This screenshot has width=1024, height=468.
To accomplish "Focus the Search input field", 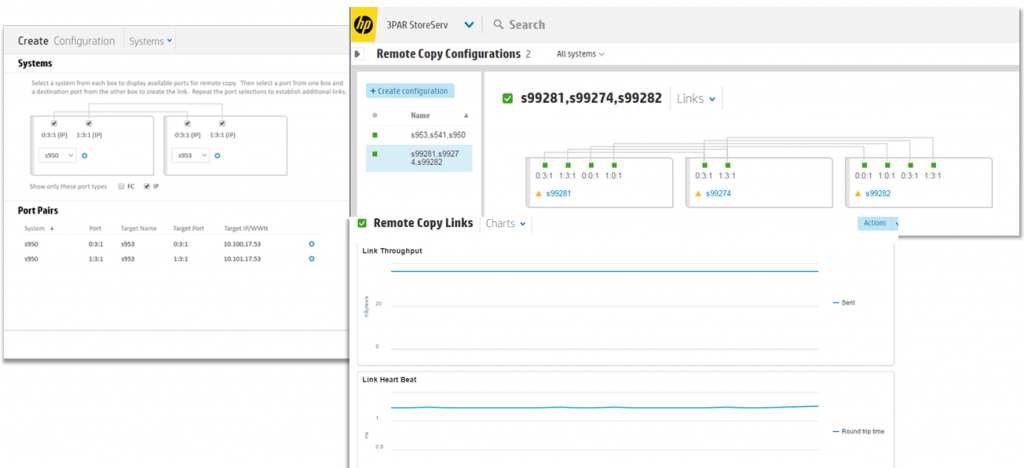I will click(x=527, y=25).
